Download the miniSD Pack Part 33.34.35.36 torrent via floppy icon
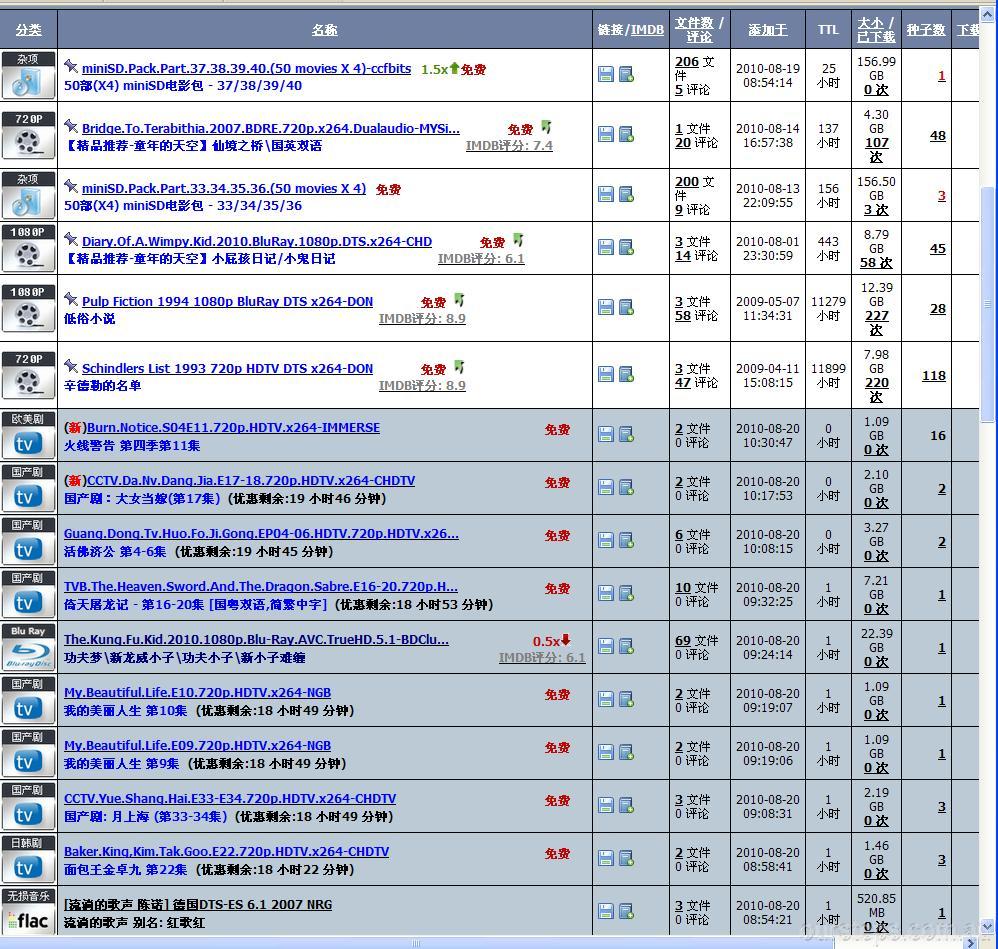This screenshot has height=949, width=998. click(x=606, y=194)
